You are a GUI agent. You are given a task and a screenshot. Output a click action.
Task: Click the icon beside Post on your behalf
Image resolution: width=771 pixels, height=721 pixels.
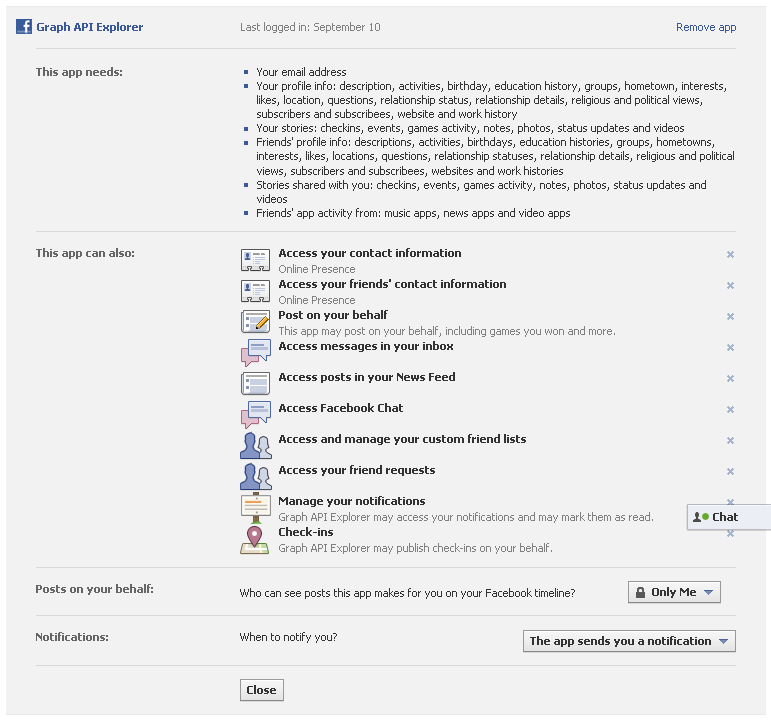255,322
